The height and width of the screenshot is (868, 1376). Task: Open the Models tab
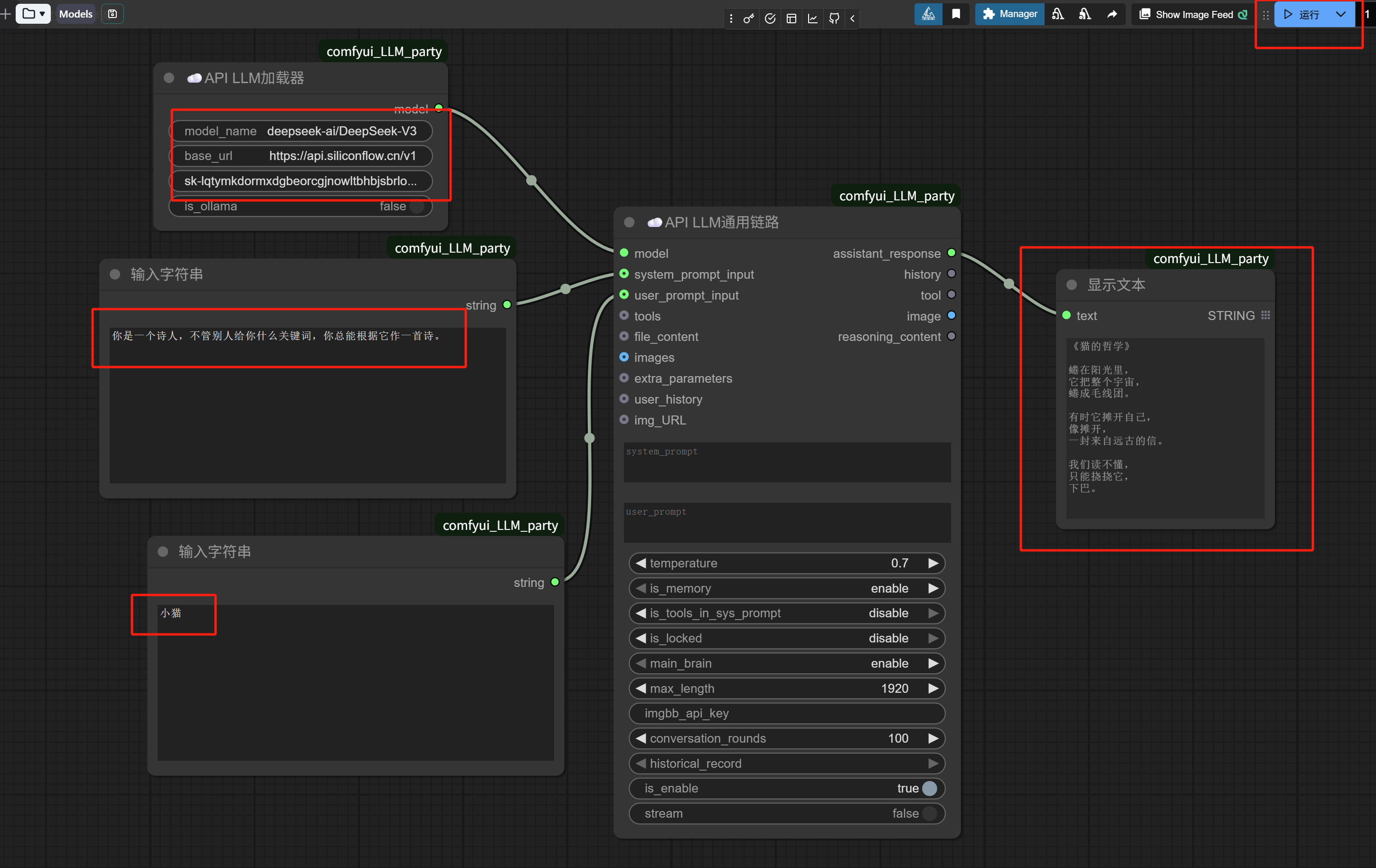pos(75,14)
